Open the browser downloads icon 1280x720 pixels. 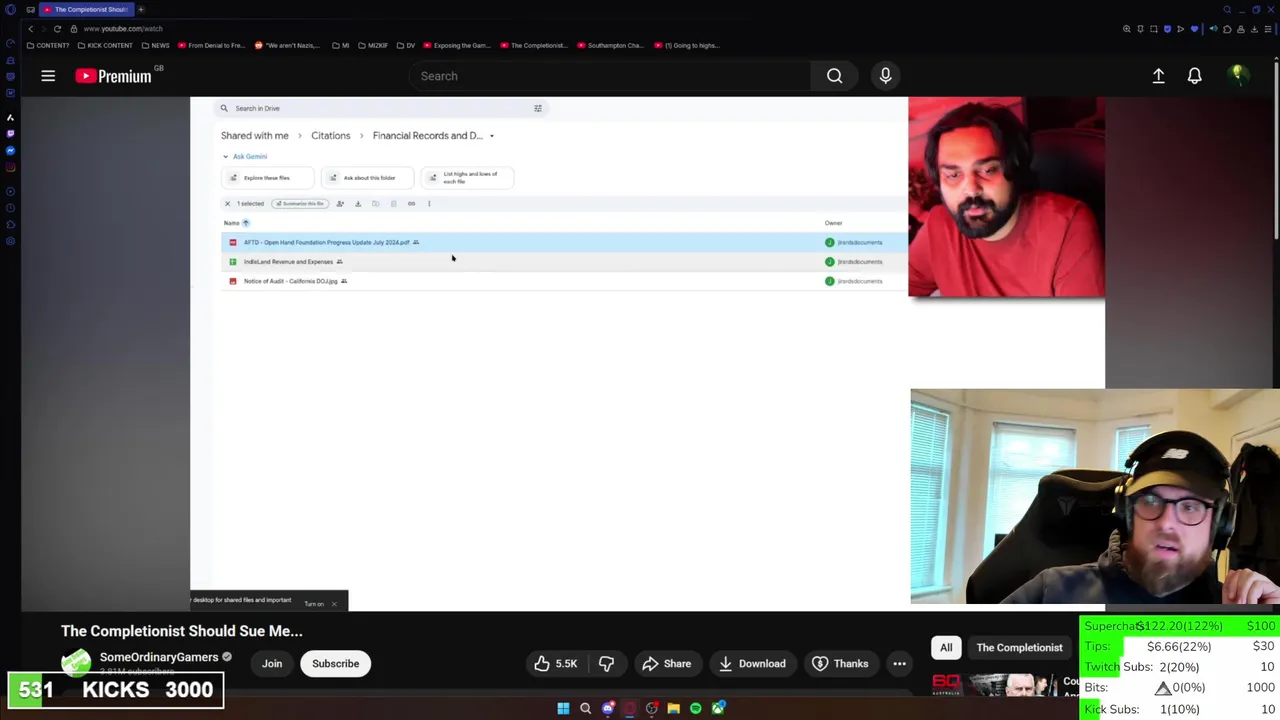tap(1254, 29)
